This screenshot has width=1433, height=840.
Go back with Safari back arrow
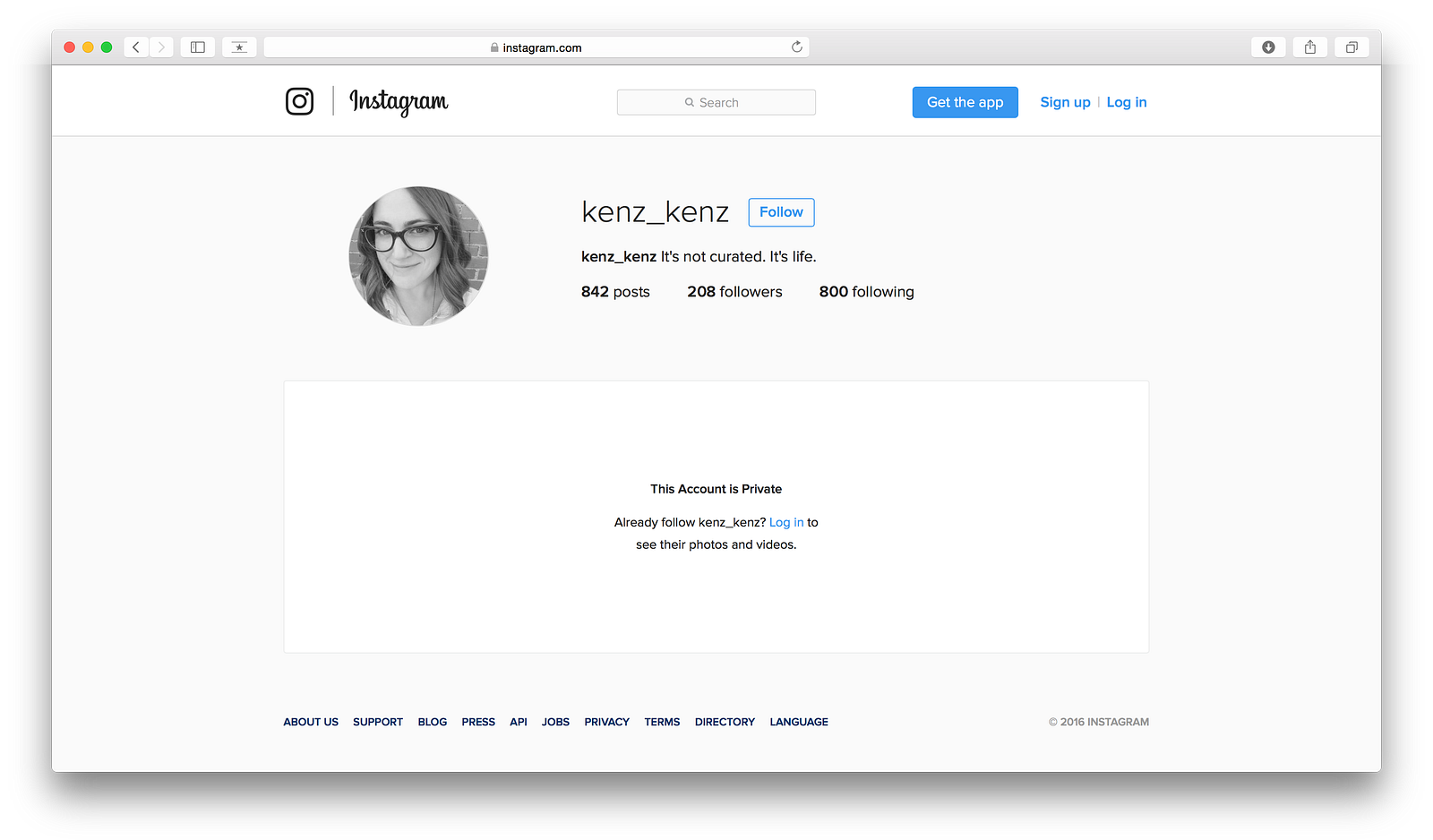pos(136,47)
